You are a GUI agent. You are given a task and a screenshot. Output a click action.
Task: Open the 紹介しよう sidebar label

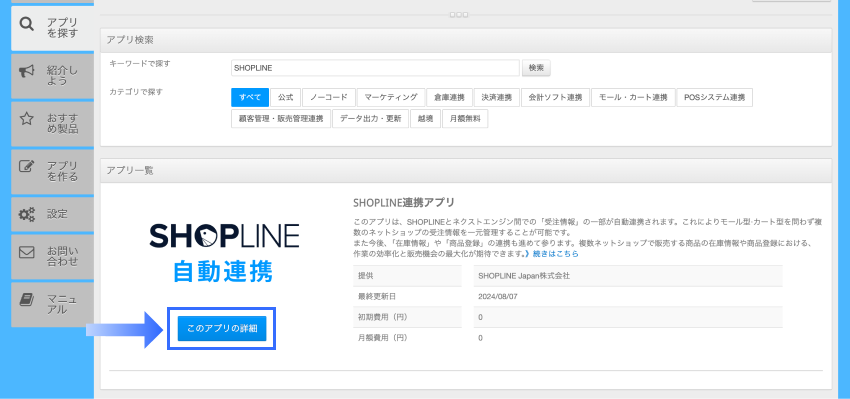pyautogui.click(x=63, y=75)
